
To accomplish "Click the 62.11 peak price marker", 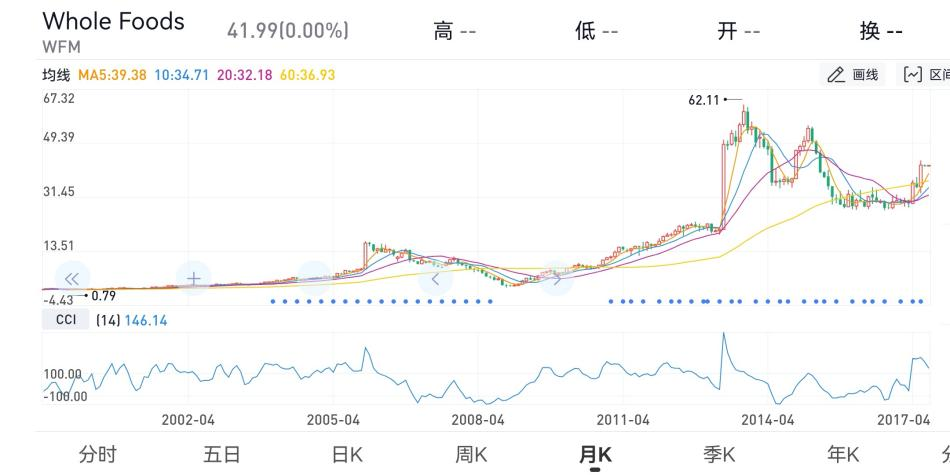I will (704, 100).
